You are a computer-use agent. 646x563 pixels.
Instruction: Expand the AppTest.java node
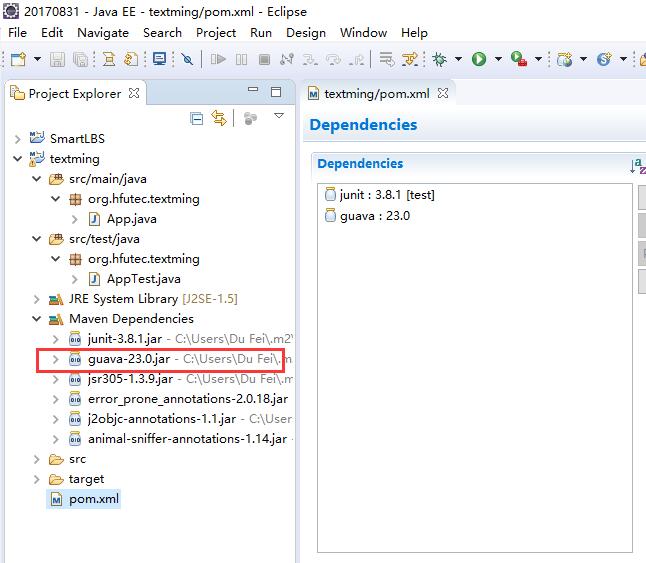(x=75, y=279)
